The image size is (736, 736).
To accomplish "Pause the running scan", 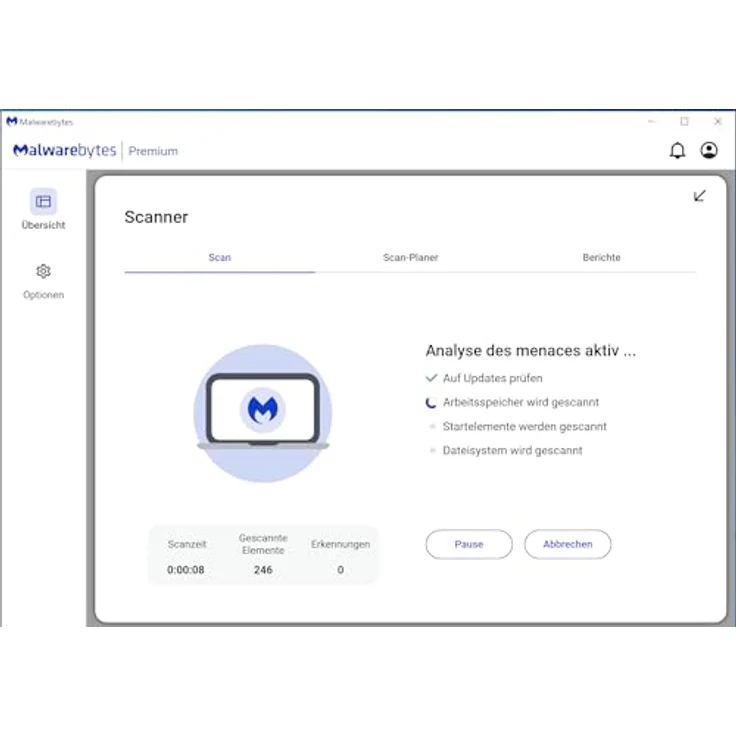I will pyautogui.click(x=469, y=544).
